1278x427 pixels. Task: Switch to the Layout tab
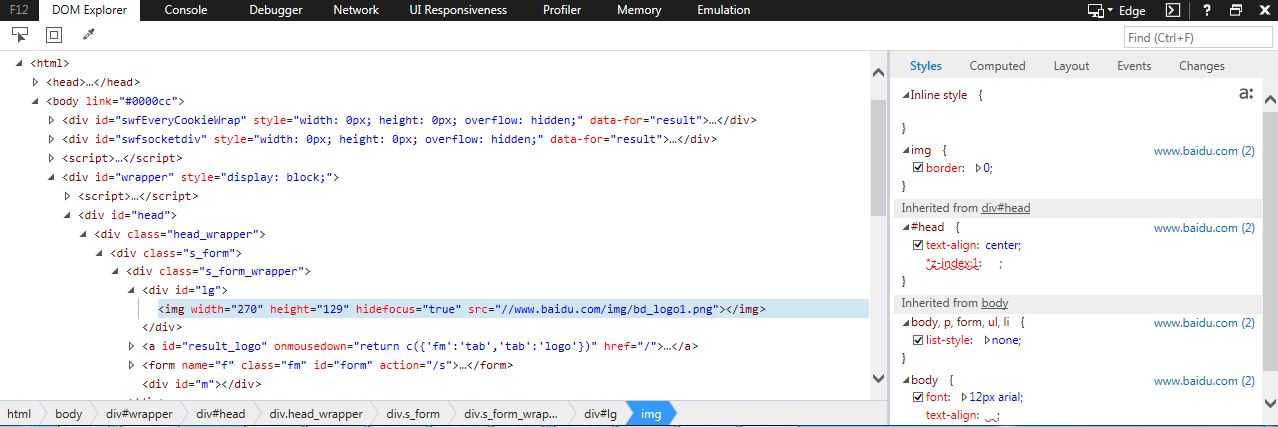point(1071,66)
